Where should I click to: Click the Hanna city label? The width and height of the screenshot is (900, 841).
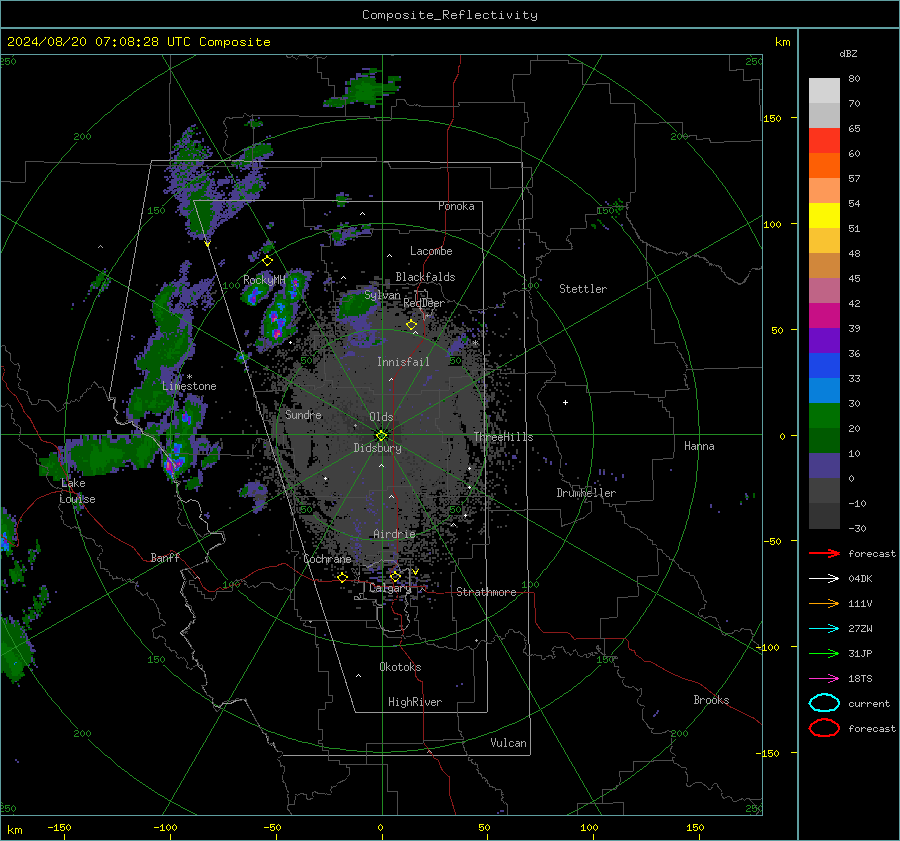[699, 446]
